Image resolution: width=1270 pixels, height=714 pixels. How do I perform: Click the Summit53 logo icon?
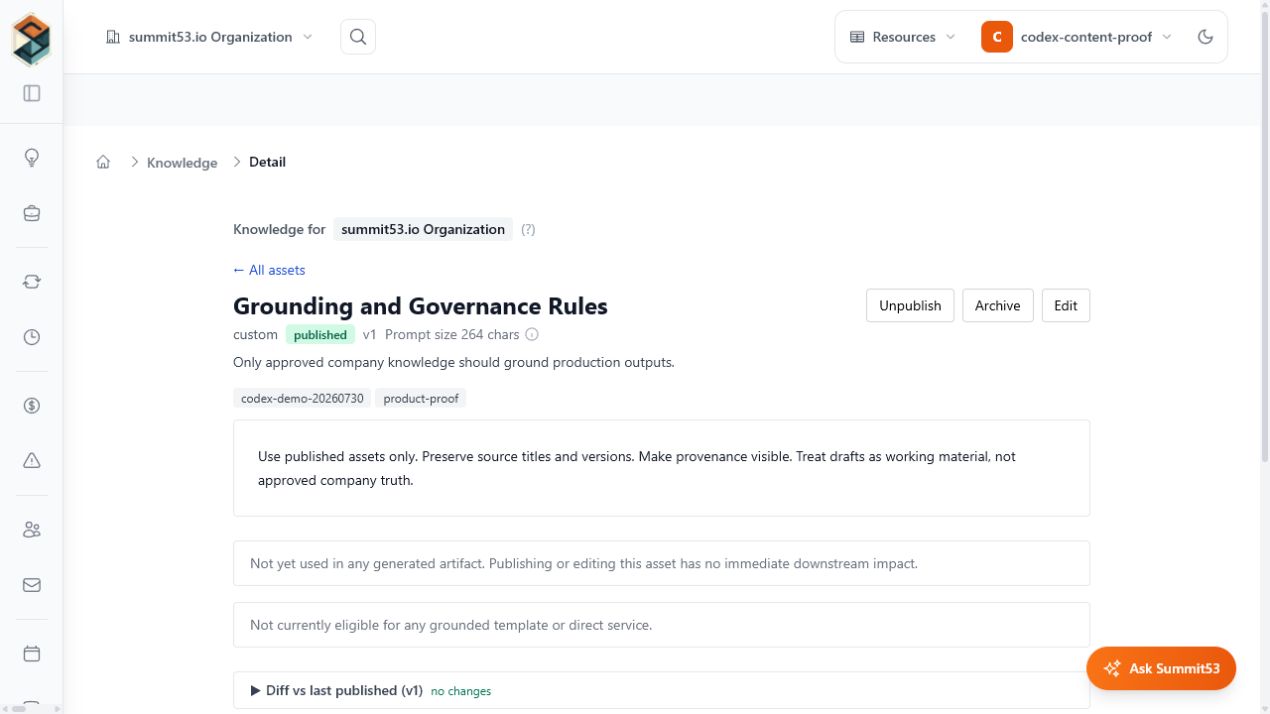click(x=31, y=38)
